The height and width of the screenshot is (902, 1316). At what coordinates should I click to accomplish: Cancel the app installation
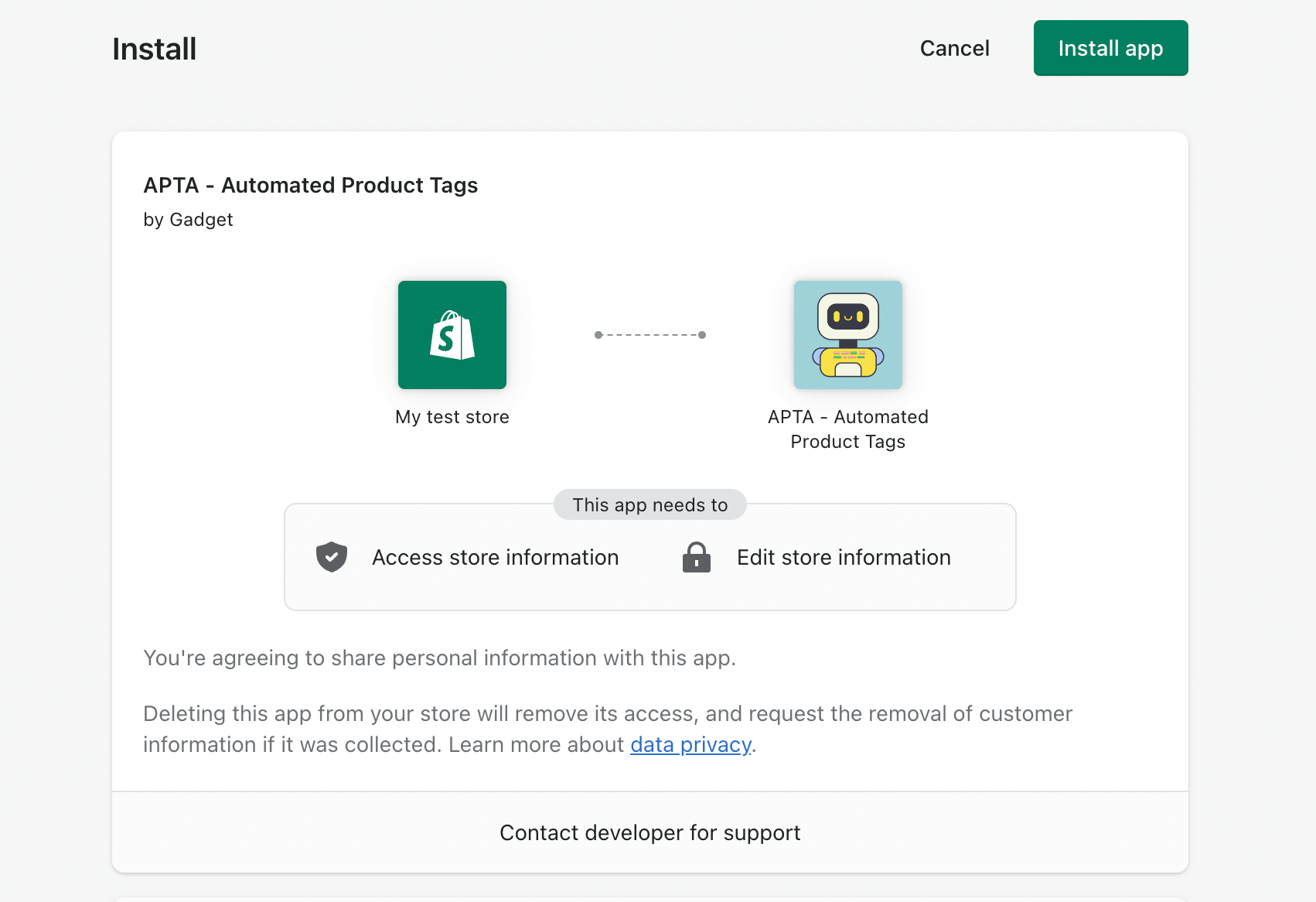954,48
